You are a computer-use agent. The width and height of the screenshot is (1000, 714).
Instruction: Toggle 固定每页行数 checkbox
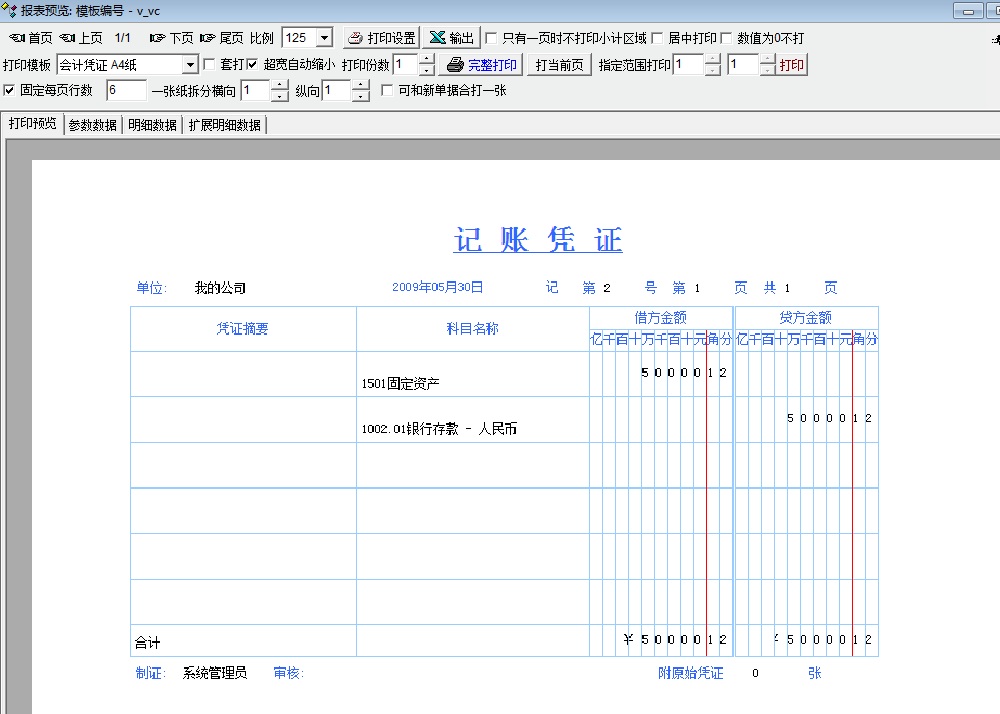10,91
